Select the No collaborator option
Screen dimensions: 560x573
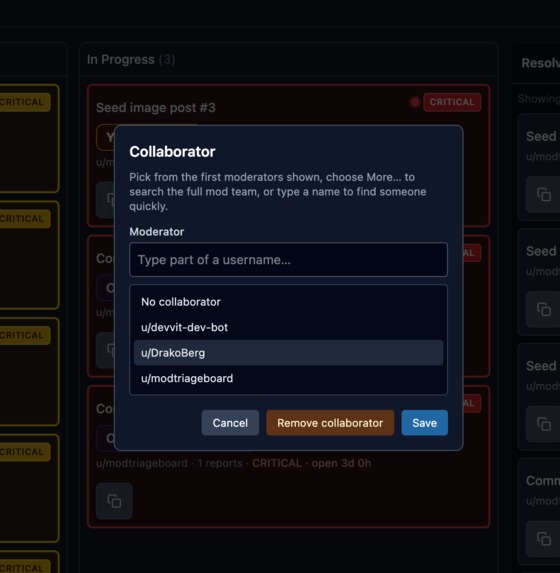[288, 302]
